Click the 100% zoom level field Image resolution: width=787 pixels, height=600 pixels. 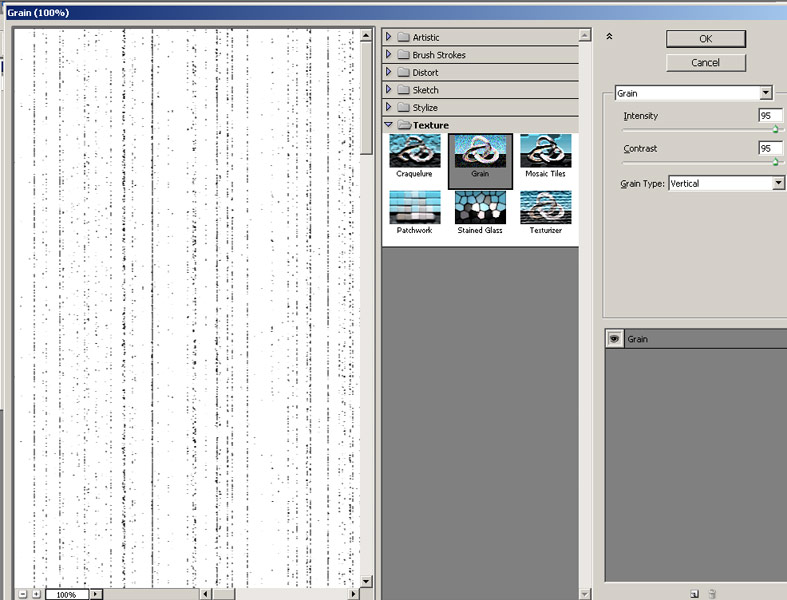[67, 594]
